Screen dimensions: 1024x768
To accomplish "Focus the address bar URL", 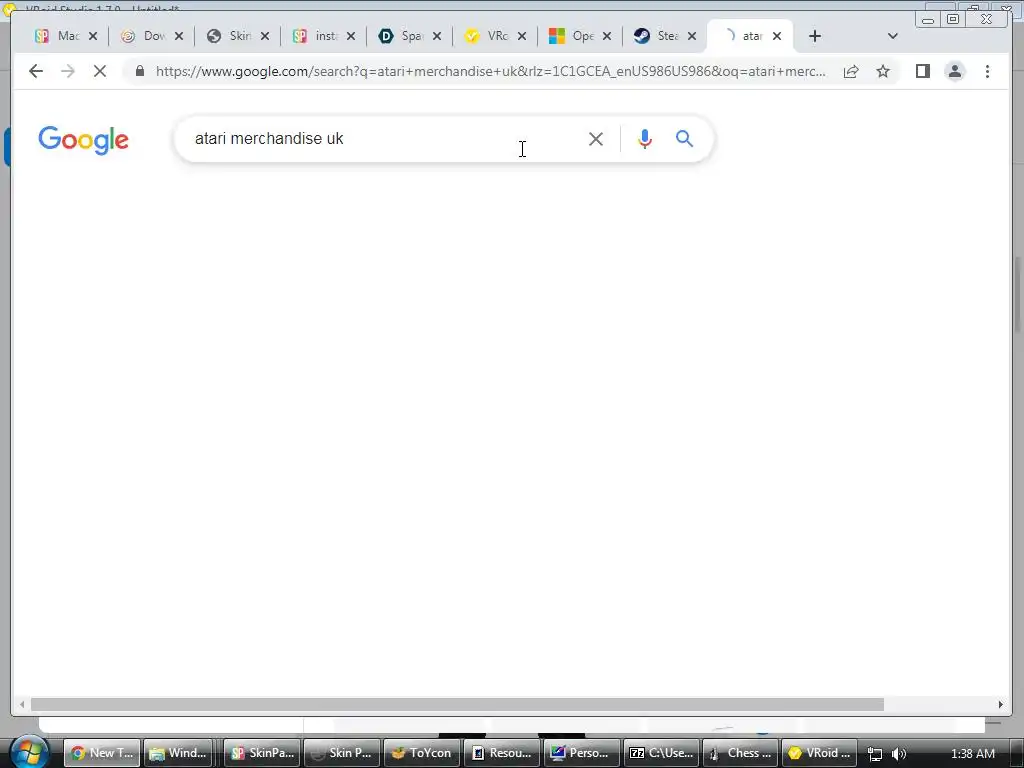I will [x=490, y=71].
